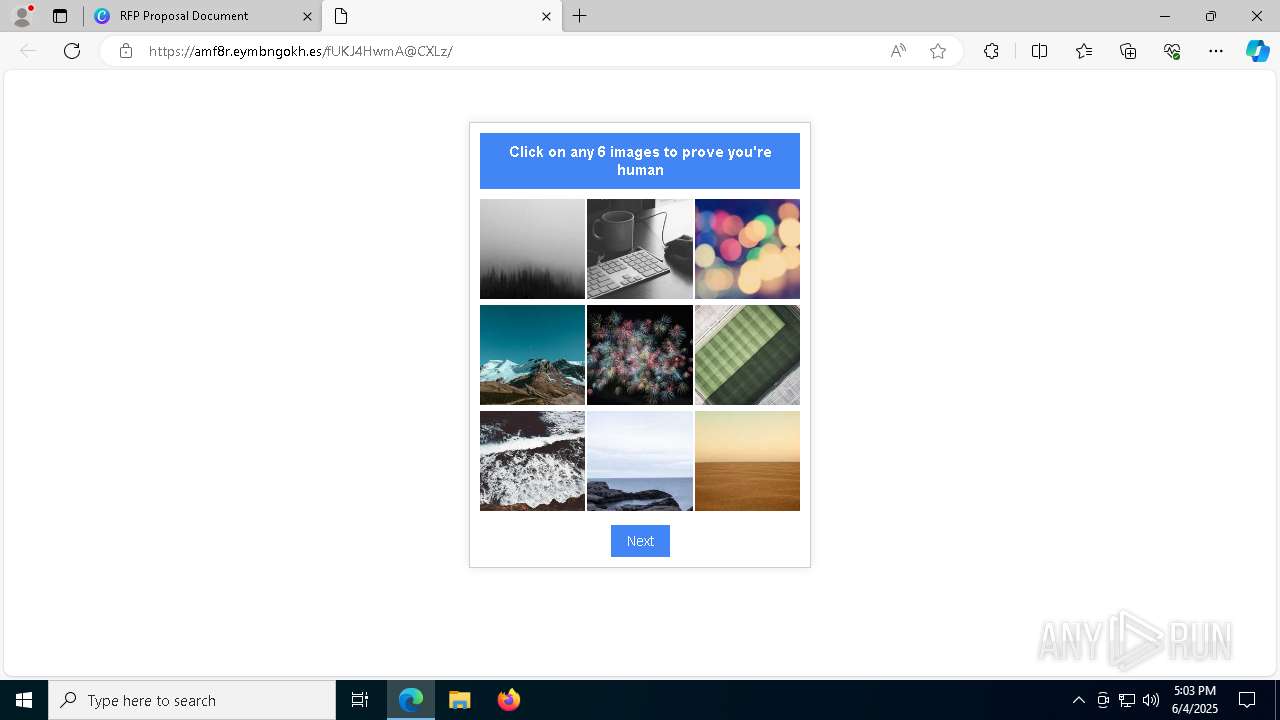Select the untitled active tab
The image size is (1280, 720).
442,16
